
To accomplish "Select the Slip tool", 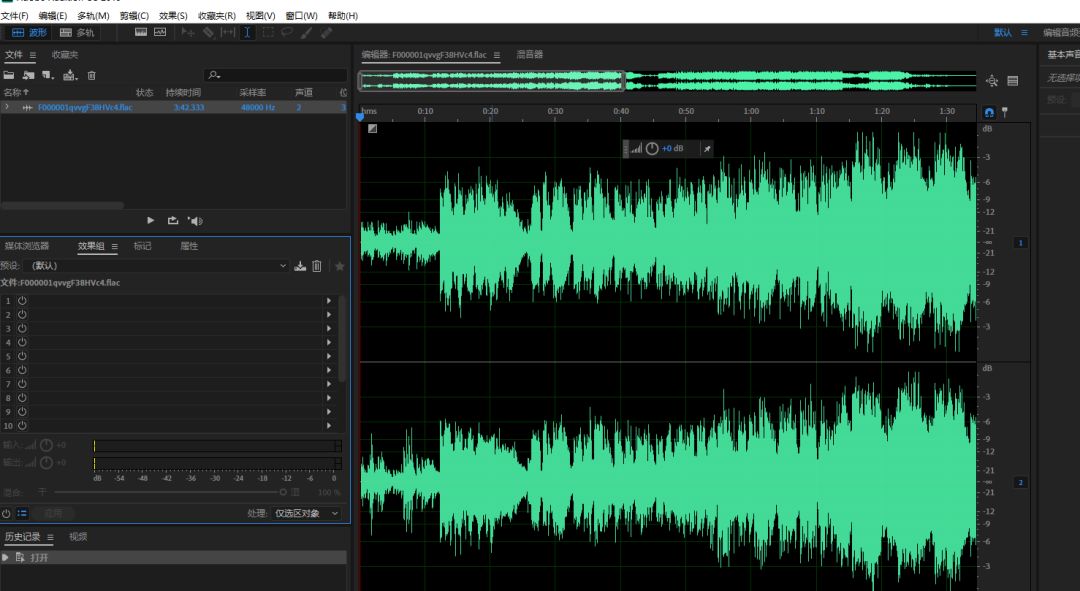I will (x=228, y=32).
